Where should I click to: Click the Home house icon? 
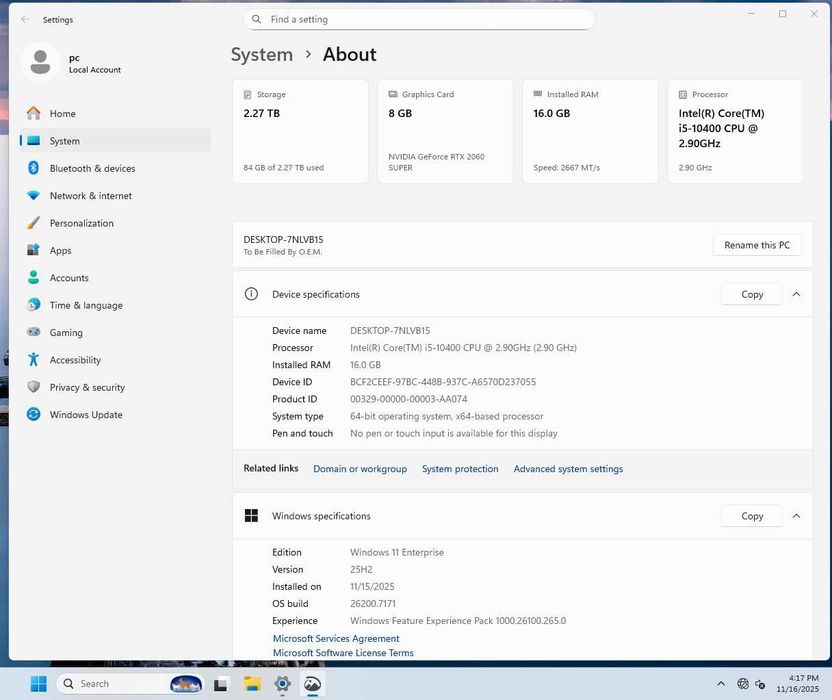(33, 113)
